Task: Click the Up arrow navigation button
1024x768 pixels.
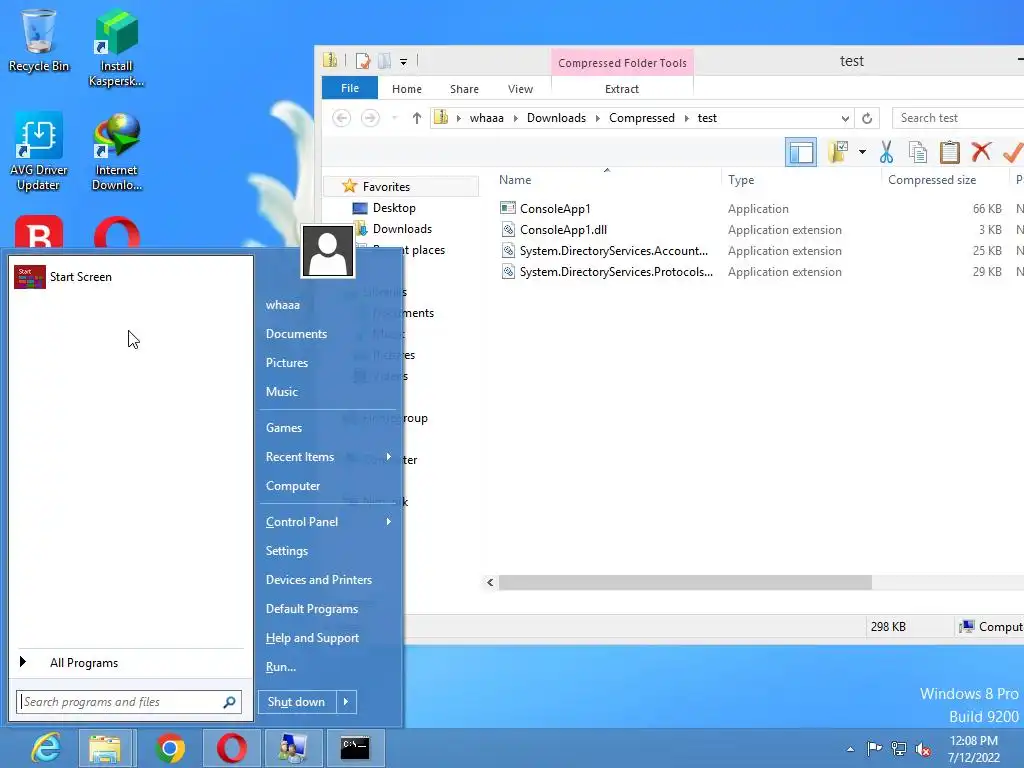Action: pyautogui.click(x=417, y=118)
